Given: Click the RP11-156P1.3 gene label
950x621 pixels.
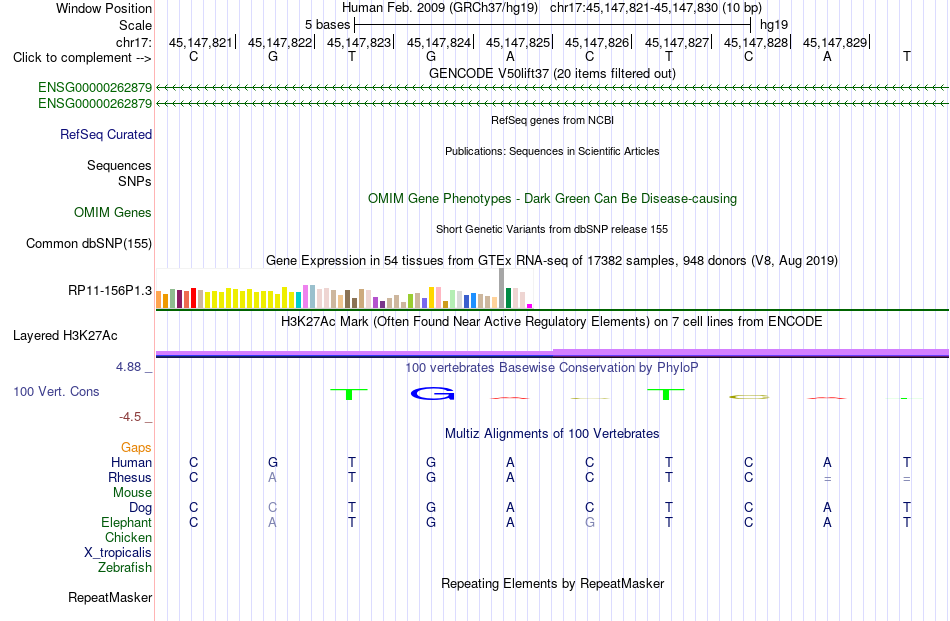Looking at the screenshot, I should click(x=110, y=291).
